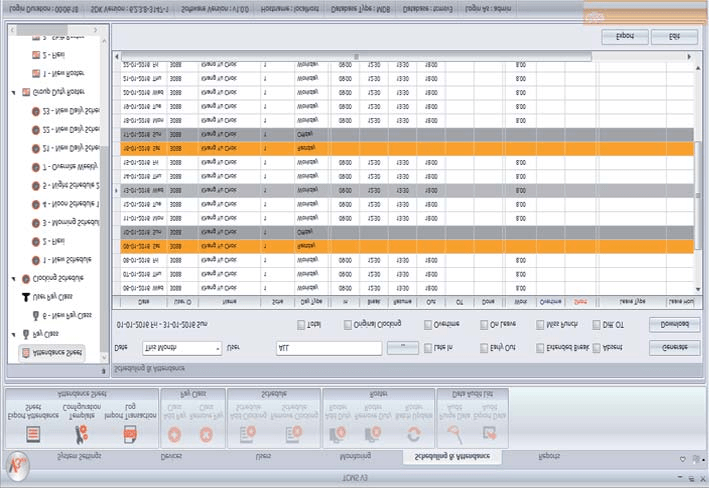Tick the Miss Punch checkbox
This screenshot has width=709, height=488.
(540, 324)
